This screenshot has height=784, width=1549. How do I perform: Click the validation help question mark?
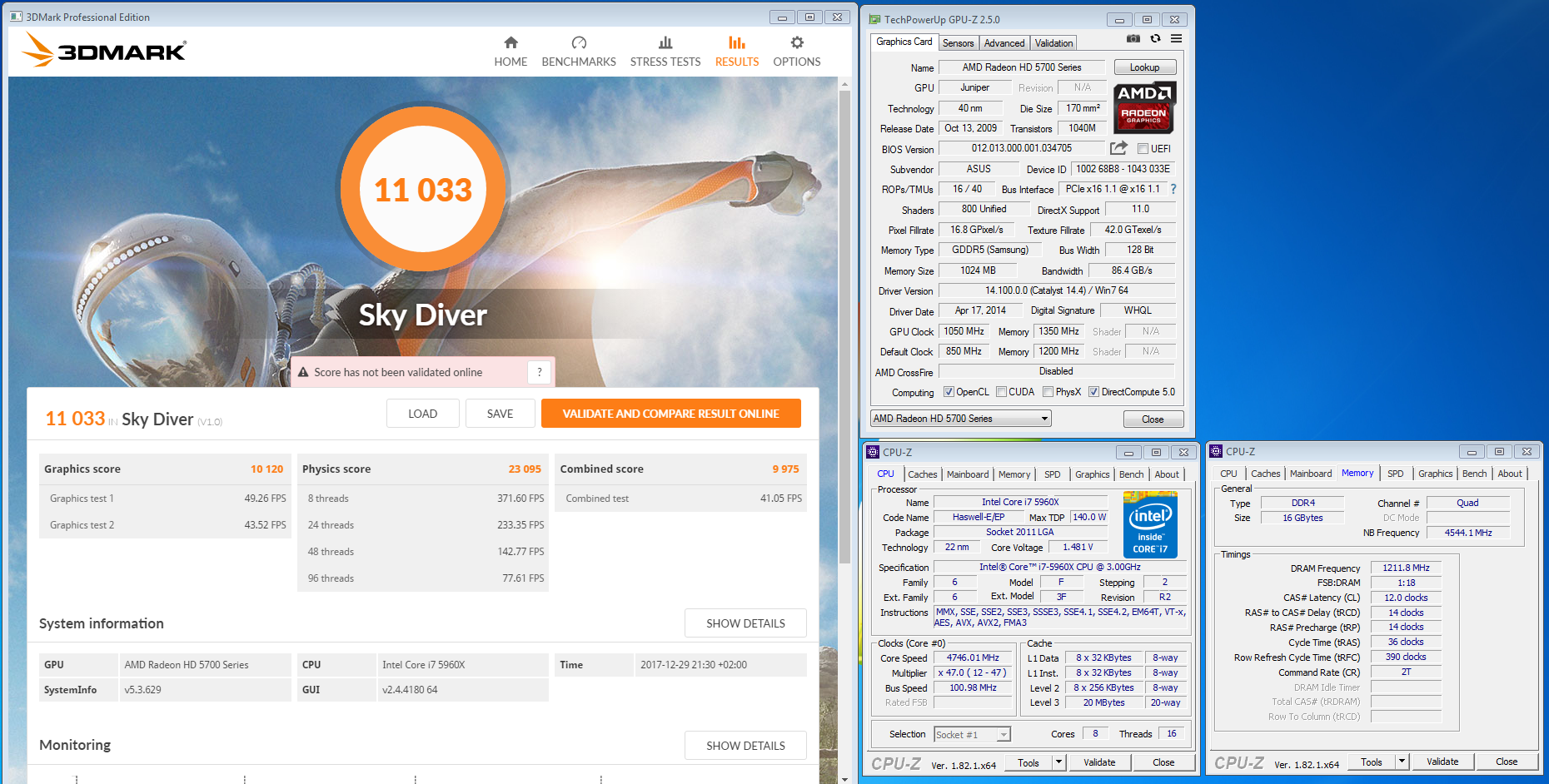[x=540, y=372]
